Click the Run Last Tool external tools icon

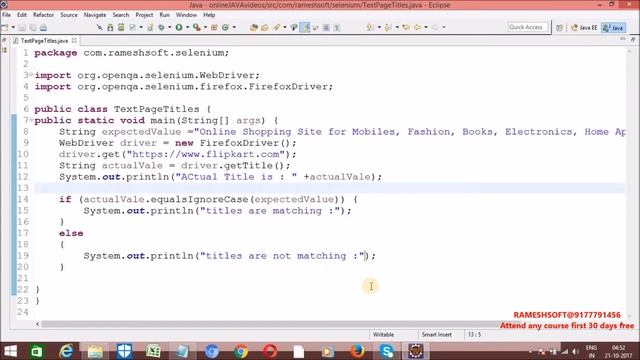tap(197, 27)
